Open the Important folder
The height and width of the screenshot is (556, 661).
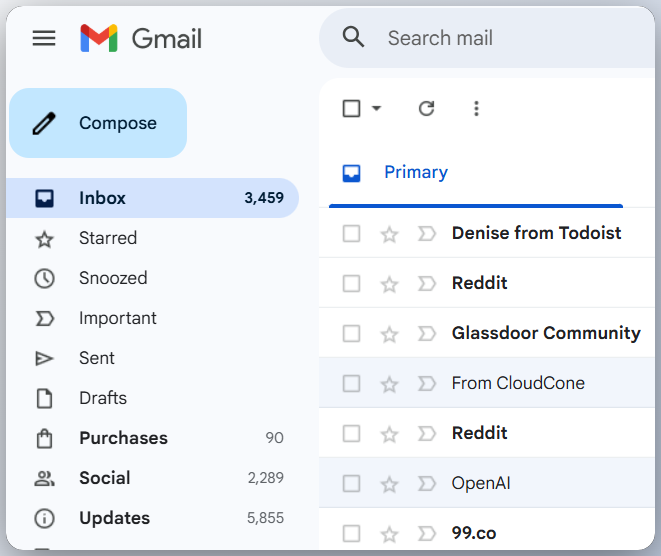[x=152, y=318]
